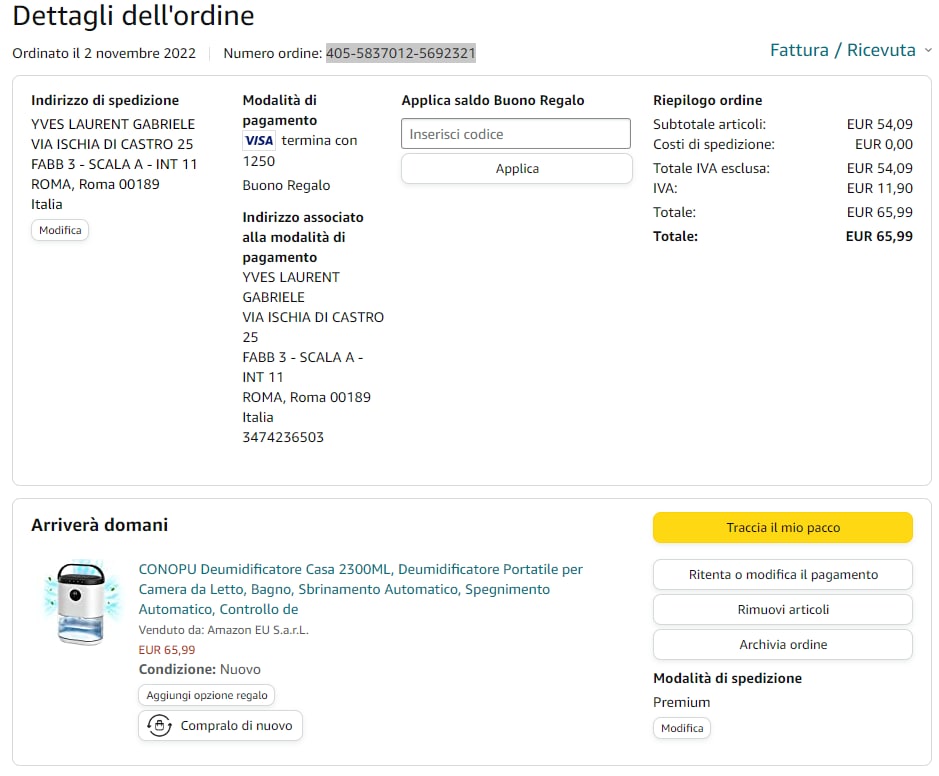Click the Rimuovi articoli button
This screenshot has width=939, height=776.
point(782,610)
